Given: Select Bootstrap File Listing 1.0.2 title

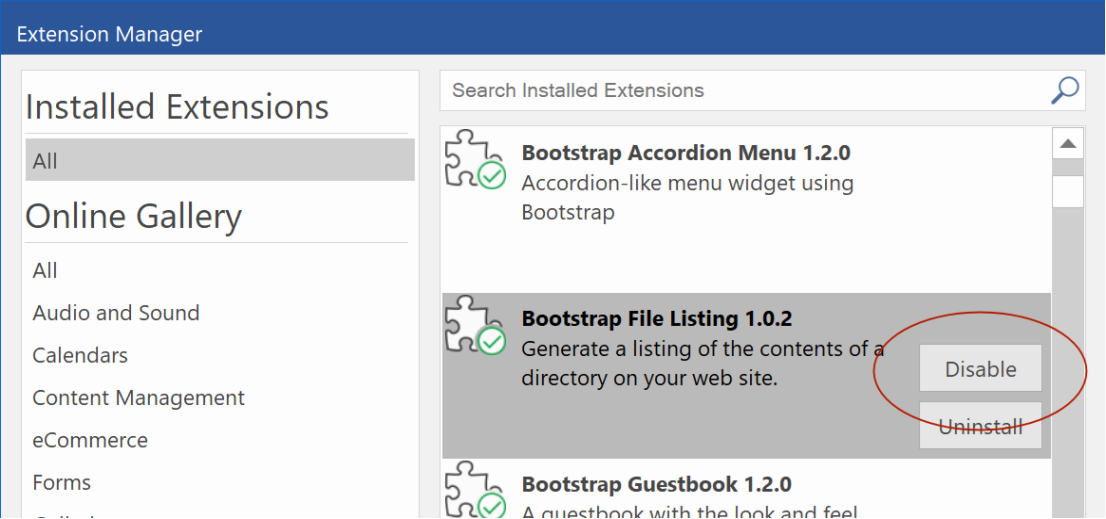Looking at the screenshot, I should pos(657,319).
